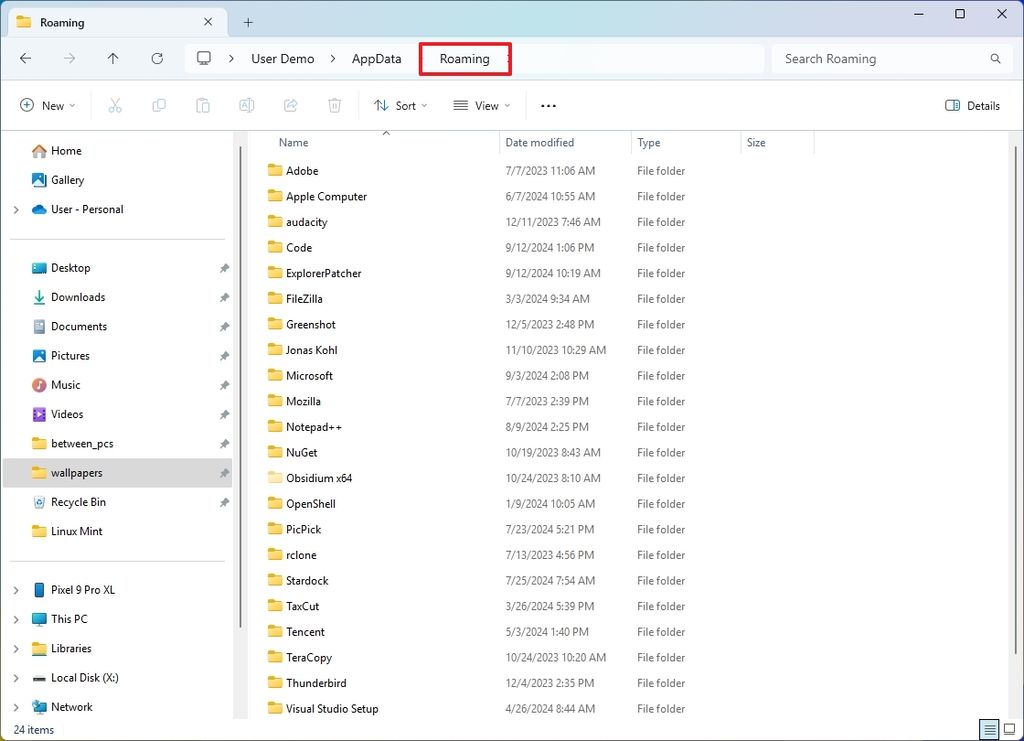Open the AppData breadcrumb link
The height and width of the screenshot is (741, 1024).
pyautogui.click(x=376, y=58)
